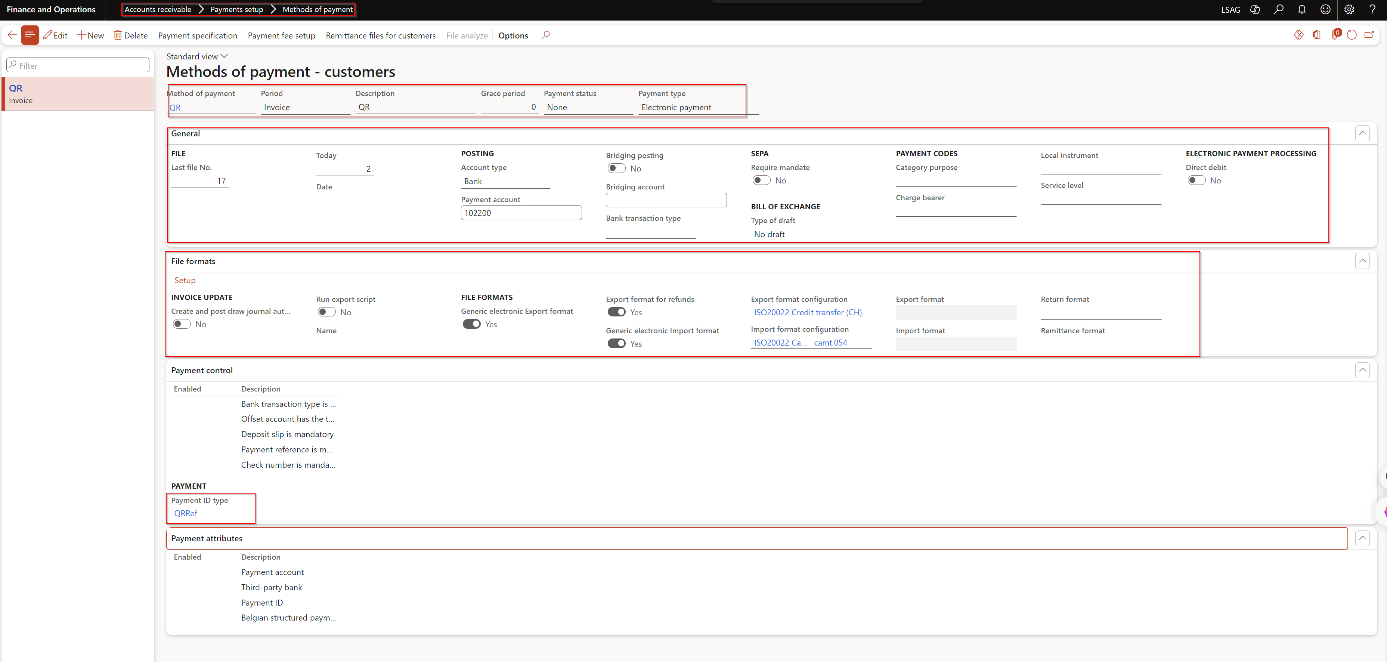This screenshot has height=662, width=1387.
Task: Toggle the list pane hamburger icon
Action: 30,35
